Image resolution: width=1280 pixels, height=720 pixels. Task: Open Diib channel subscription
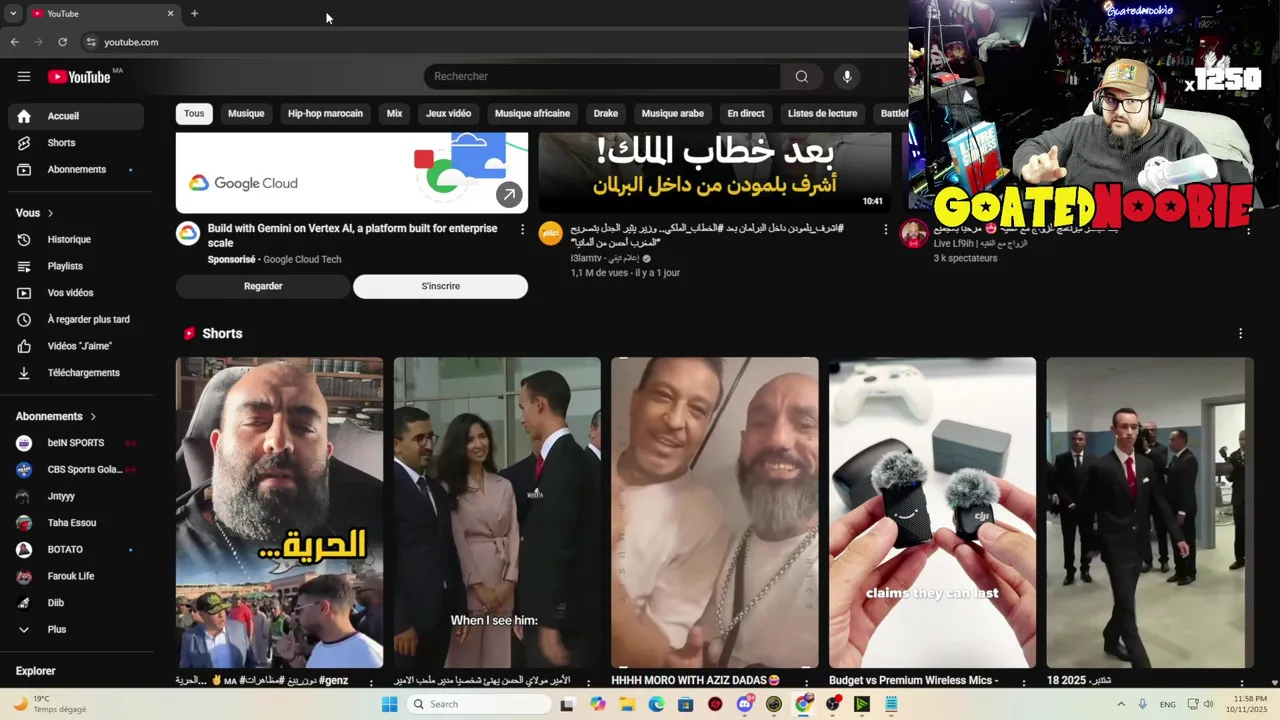76,603
